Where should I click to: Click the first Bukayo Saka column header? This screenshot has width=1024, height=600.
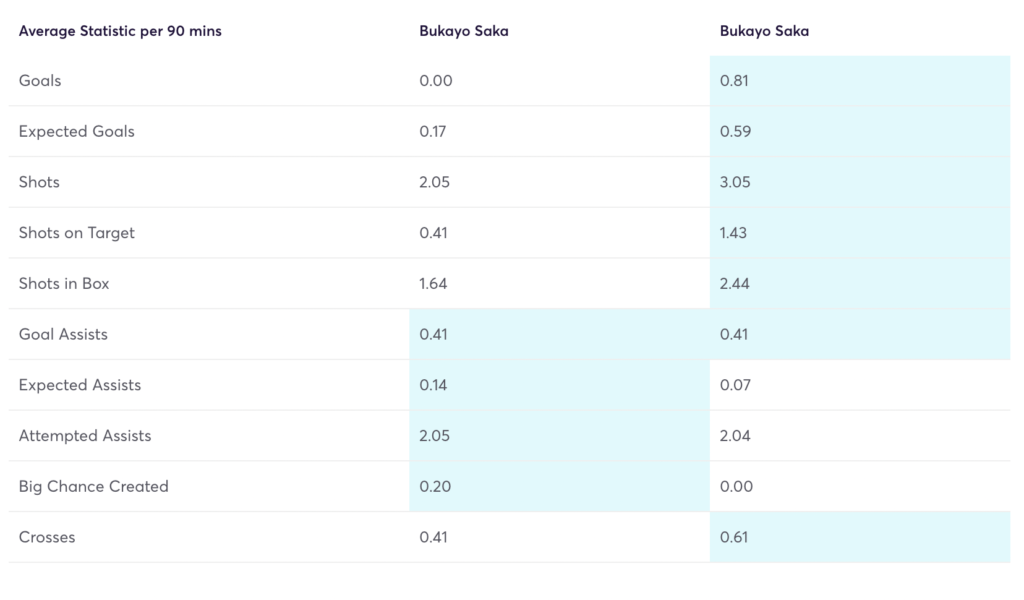click(463, 31)
